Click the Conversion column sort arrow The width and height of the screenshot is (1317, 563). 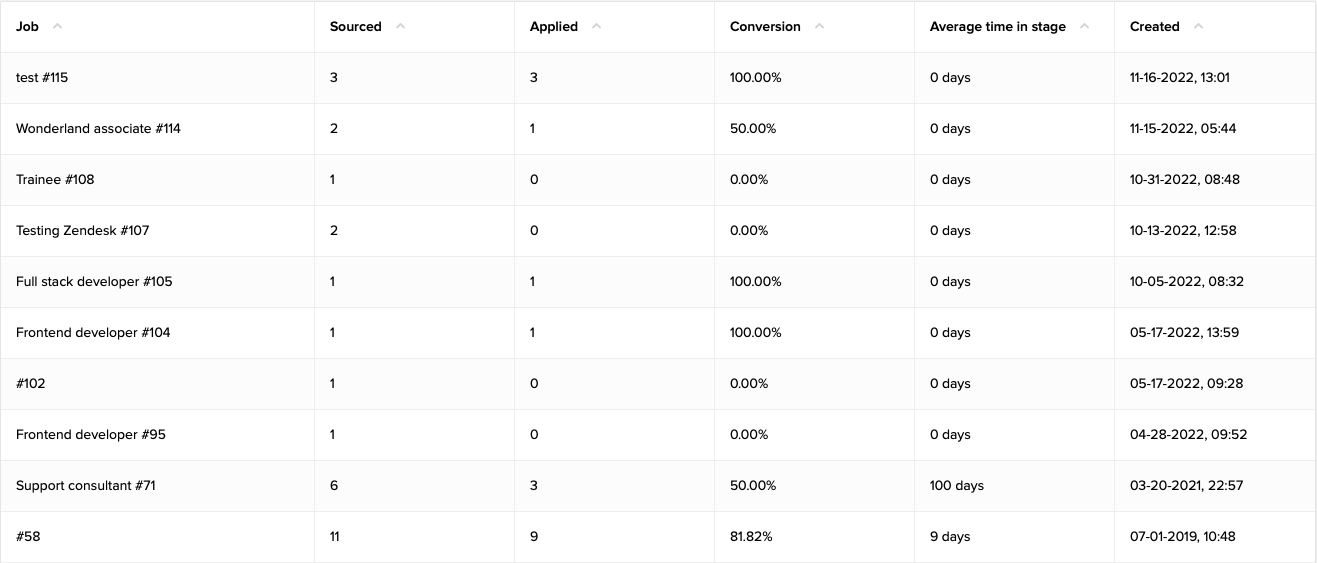pyautogui.click(x=819, y=27)
